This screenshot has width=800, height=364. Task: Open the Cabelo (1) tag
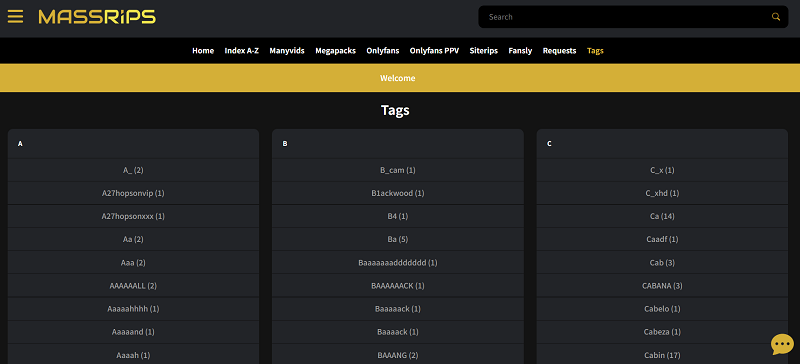pos(662,308)
